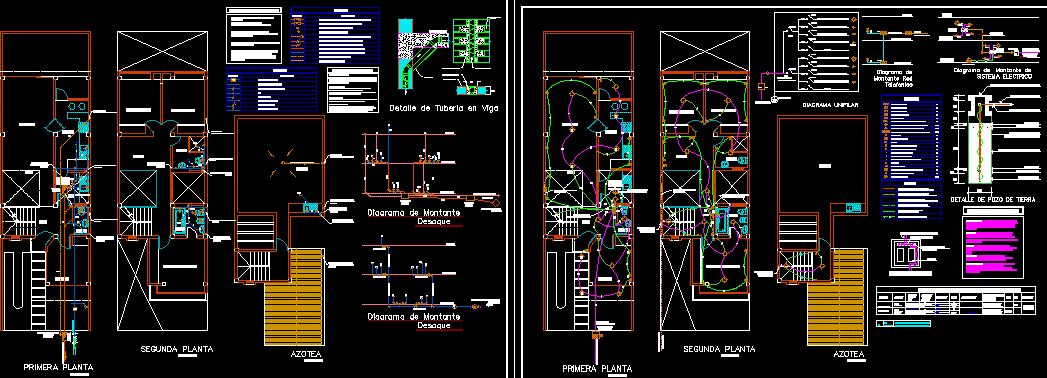Select the SEGUNDA PLANTA label on plumbing sheet
This screenshot has width=1047, height=378.
click(177, 349)
